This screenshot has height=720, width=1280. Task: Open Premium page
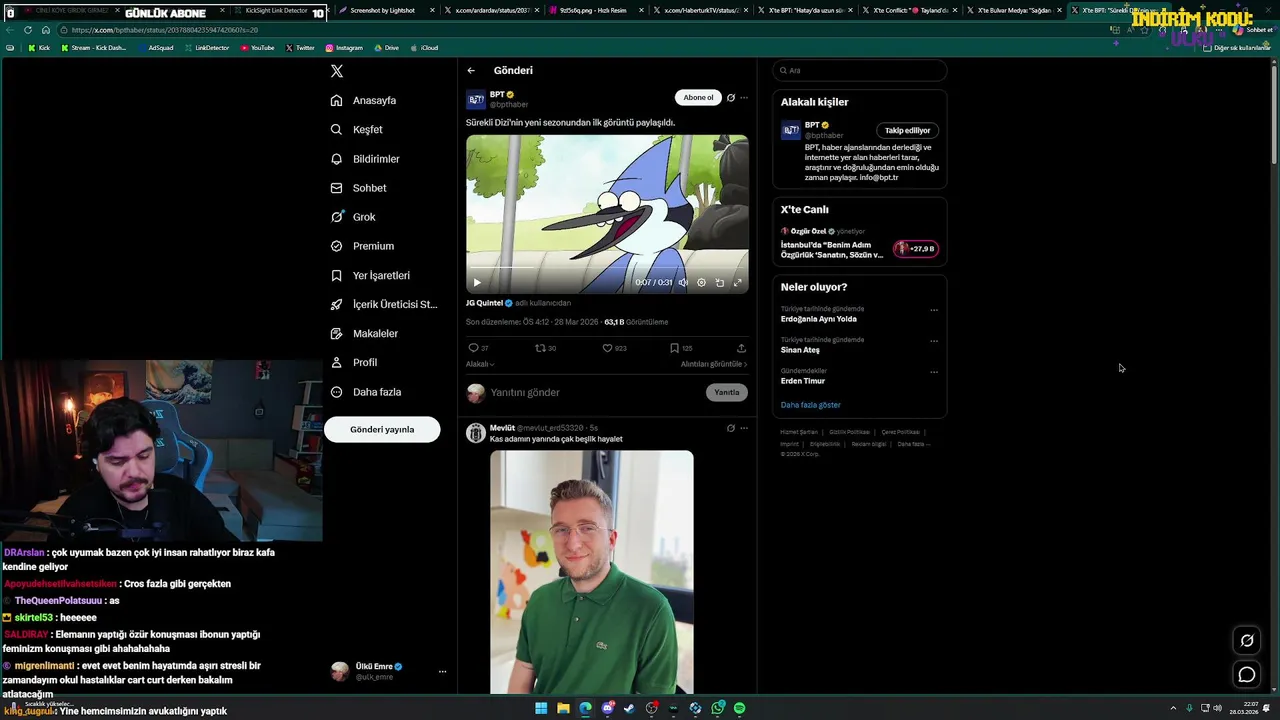tap(362, 246)
